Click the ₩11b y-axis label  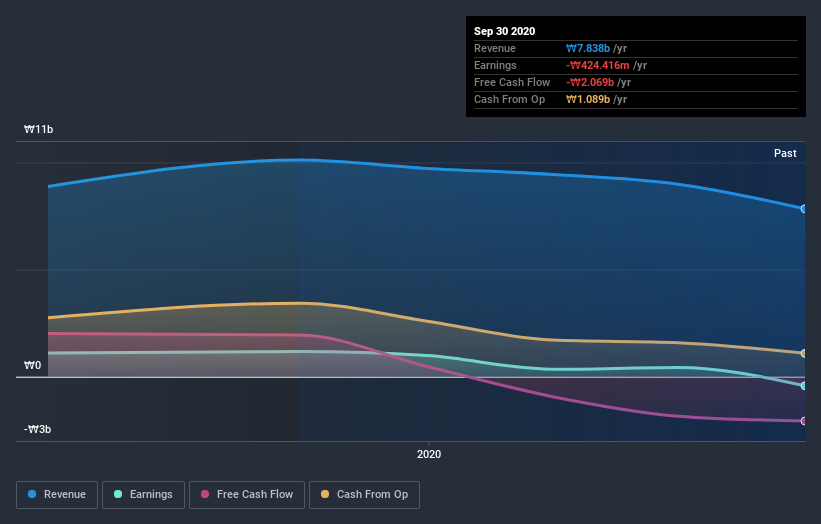tap(38, 129)
